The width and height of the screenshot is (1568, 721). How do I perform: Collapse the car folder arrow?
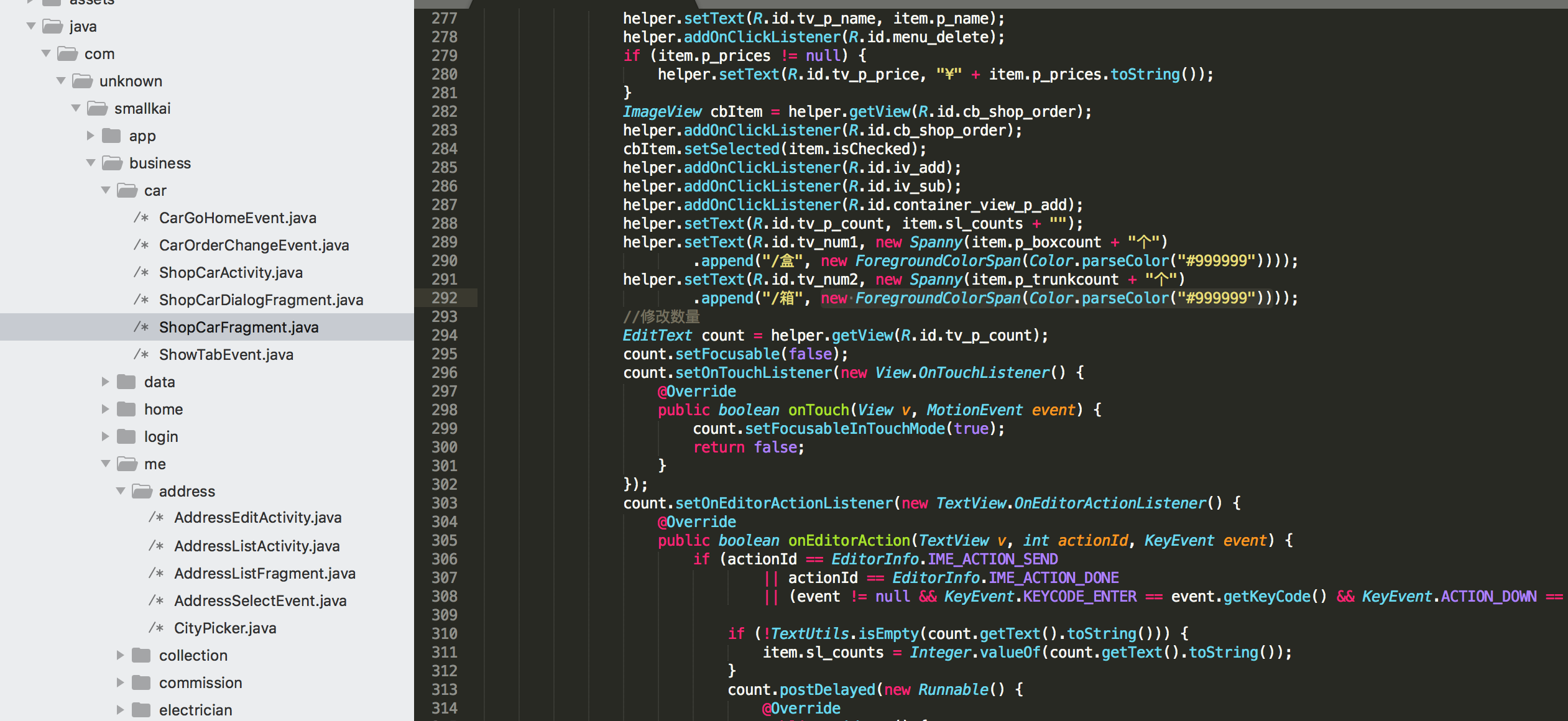[106, 190]
